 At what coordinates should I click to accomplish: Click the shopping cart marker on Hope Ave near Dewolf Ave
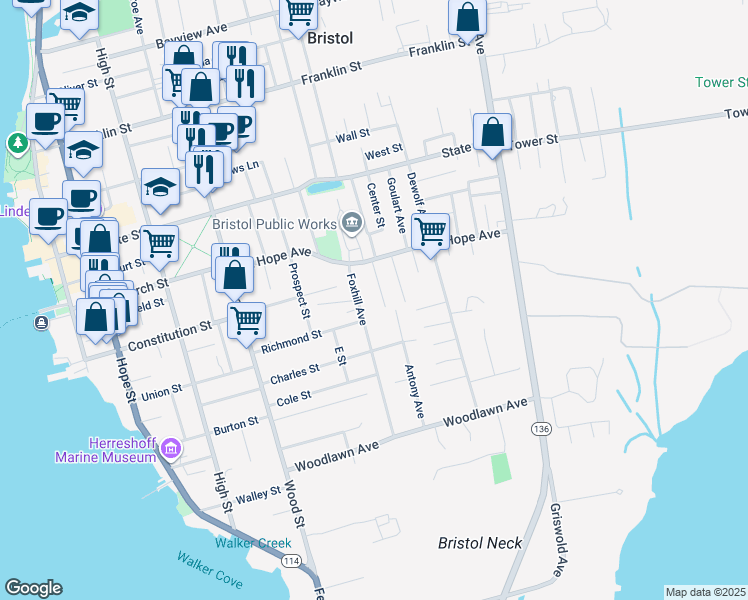click(430, 232)
